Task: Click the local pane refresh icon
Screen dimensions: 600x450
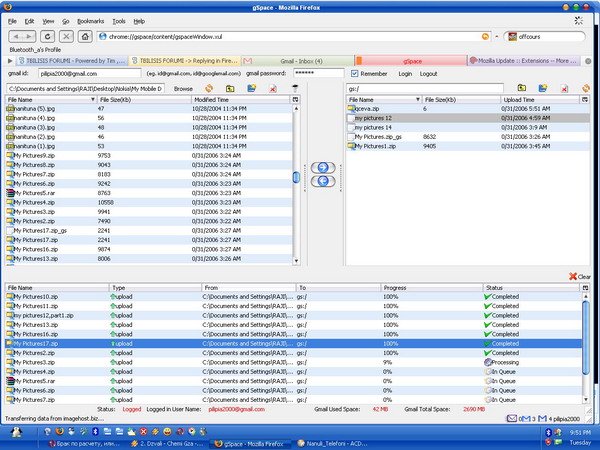Action: tap(209, 88)
